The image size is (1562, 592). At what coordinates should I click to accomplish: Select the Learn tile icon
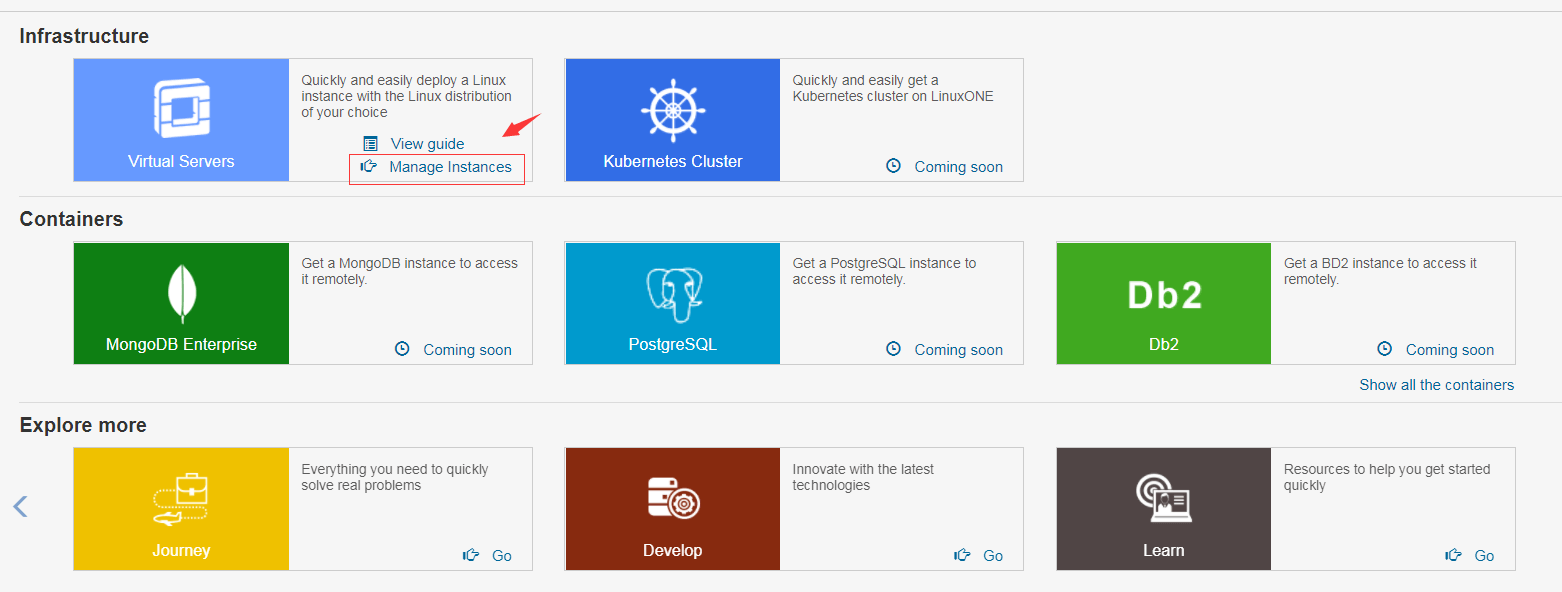point(1163,498)
